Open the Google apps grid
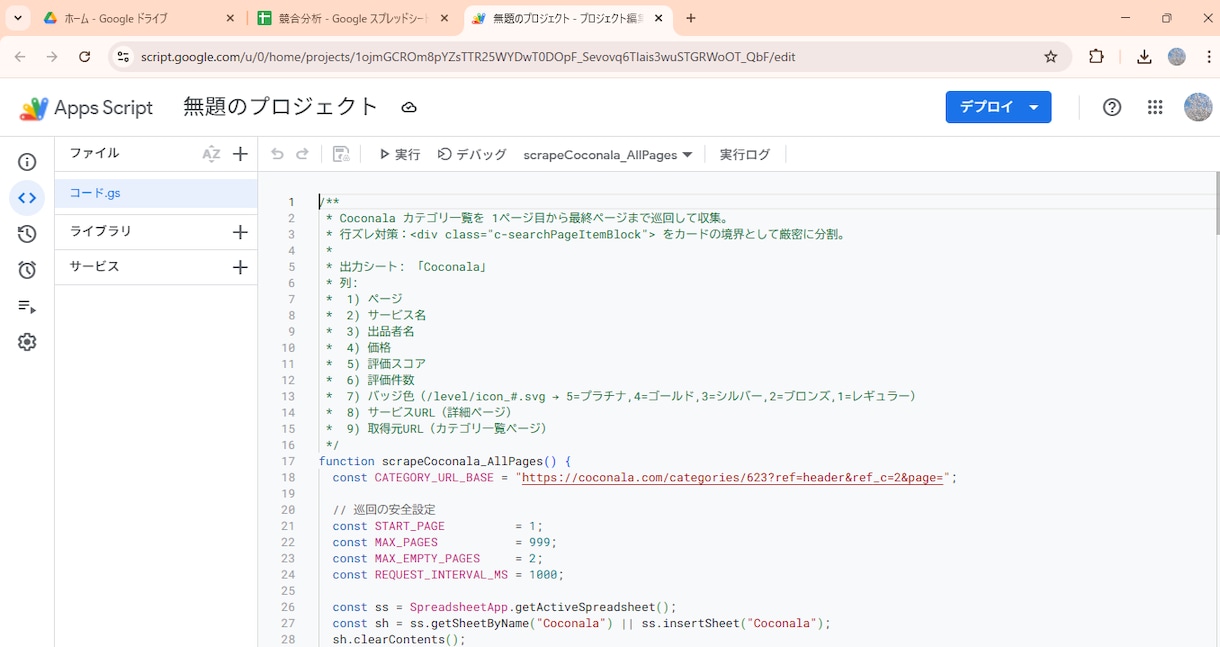The height and width of the screenshot is (647, 1220). pyautogui.click(x=1155, y=107)
